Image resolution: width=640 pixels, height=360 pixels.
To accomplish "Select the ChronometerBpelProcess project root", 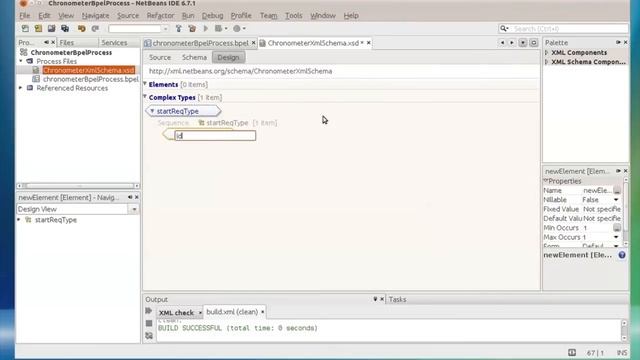I will pyautogui.click(x=71, y=52).
